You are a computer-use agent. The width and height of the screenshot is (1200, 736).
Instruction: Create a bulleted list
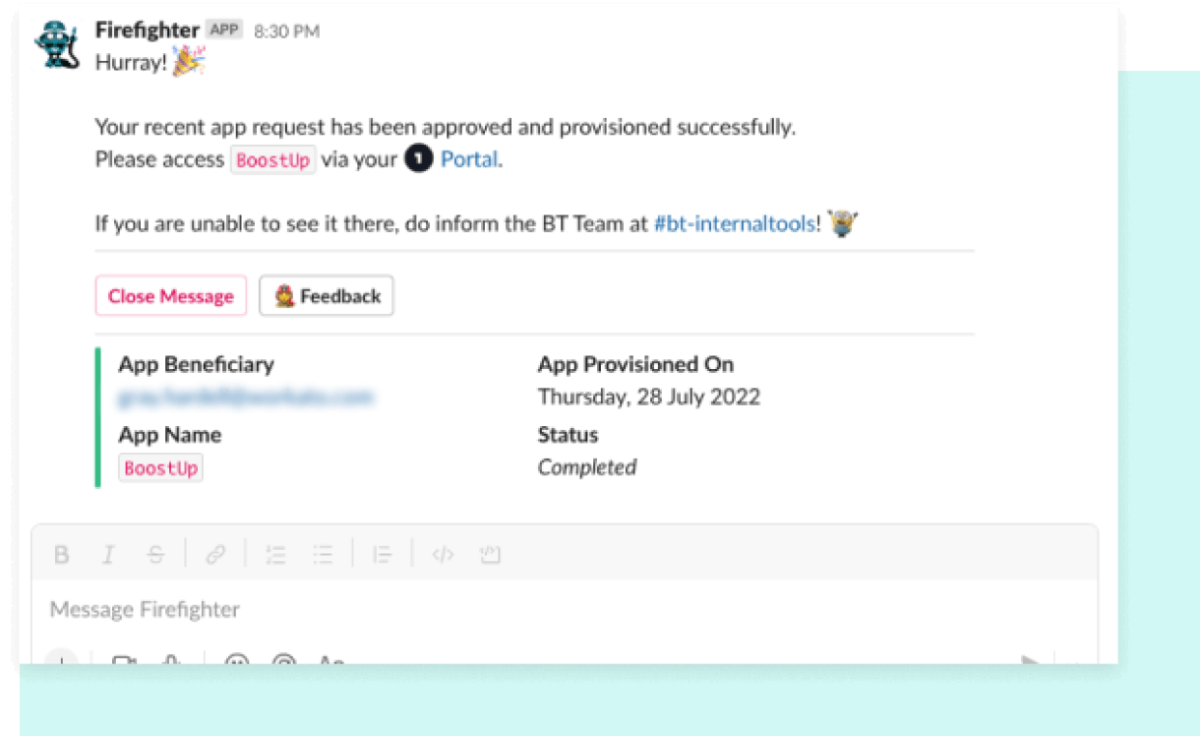[x=323, y=554]
